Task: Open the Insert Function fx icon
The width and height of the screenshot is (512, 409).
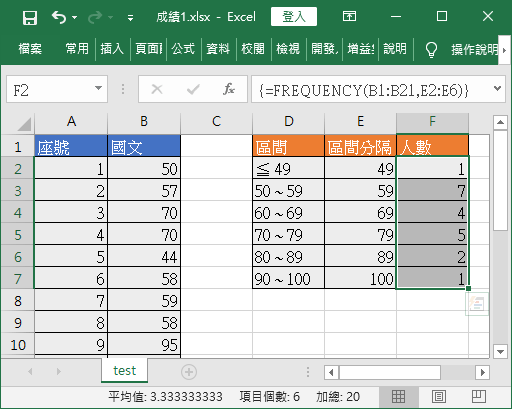Action: tap(229, 89)
